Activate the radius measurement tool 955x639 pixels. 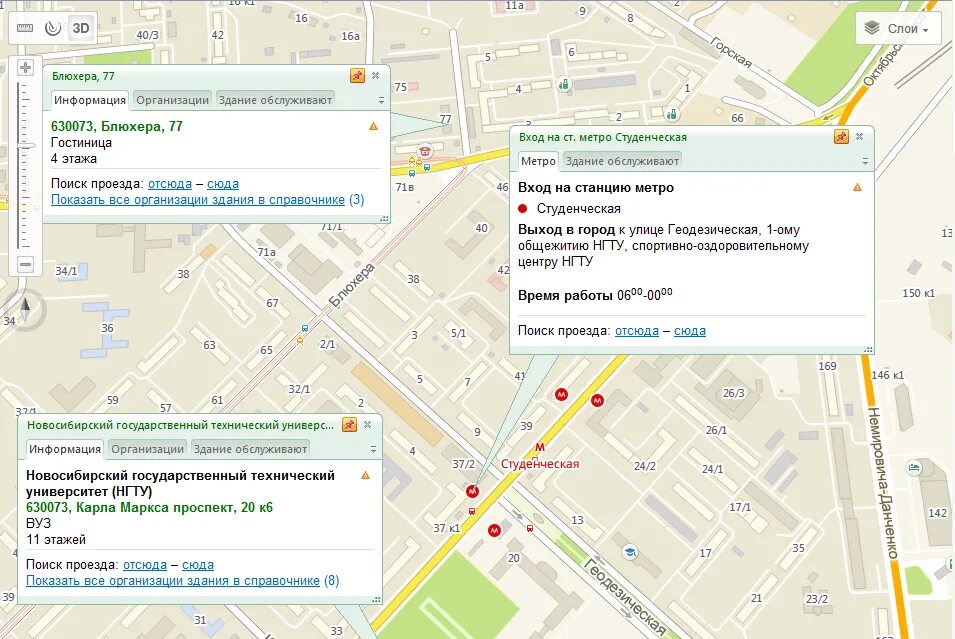click(52, 28)
